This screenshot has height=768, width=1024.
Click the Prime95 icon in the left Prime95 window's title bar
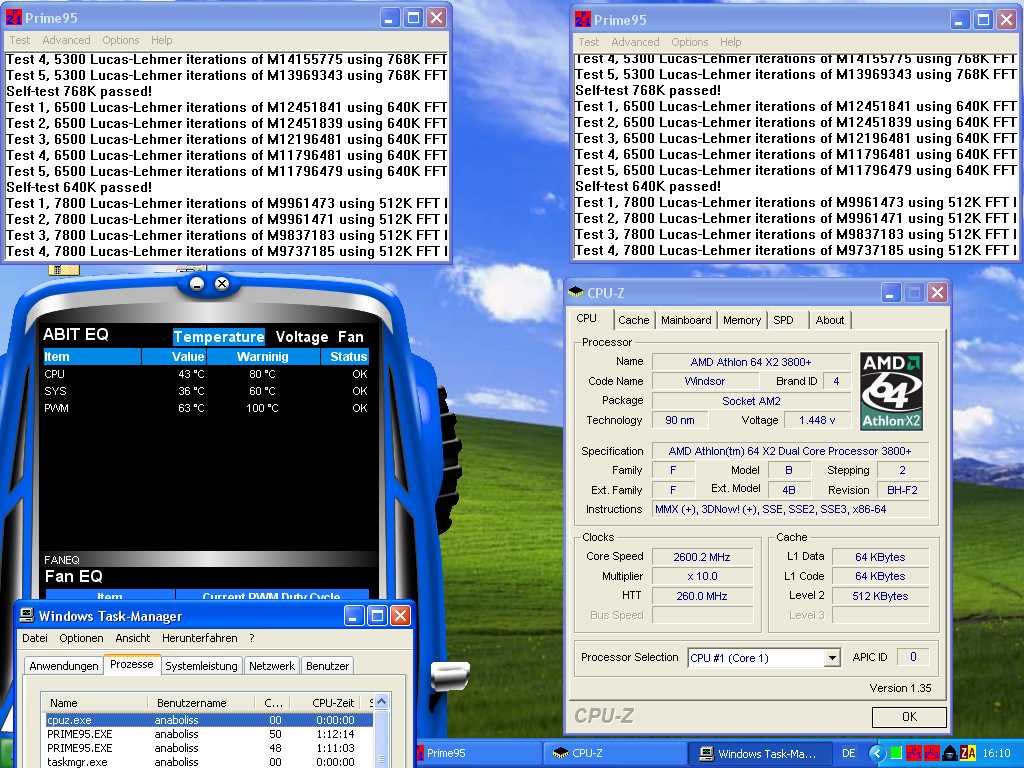14,18
